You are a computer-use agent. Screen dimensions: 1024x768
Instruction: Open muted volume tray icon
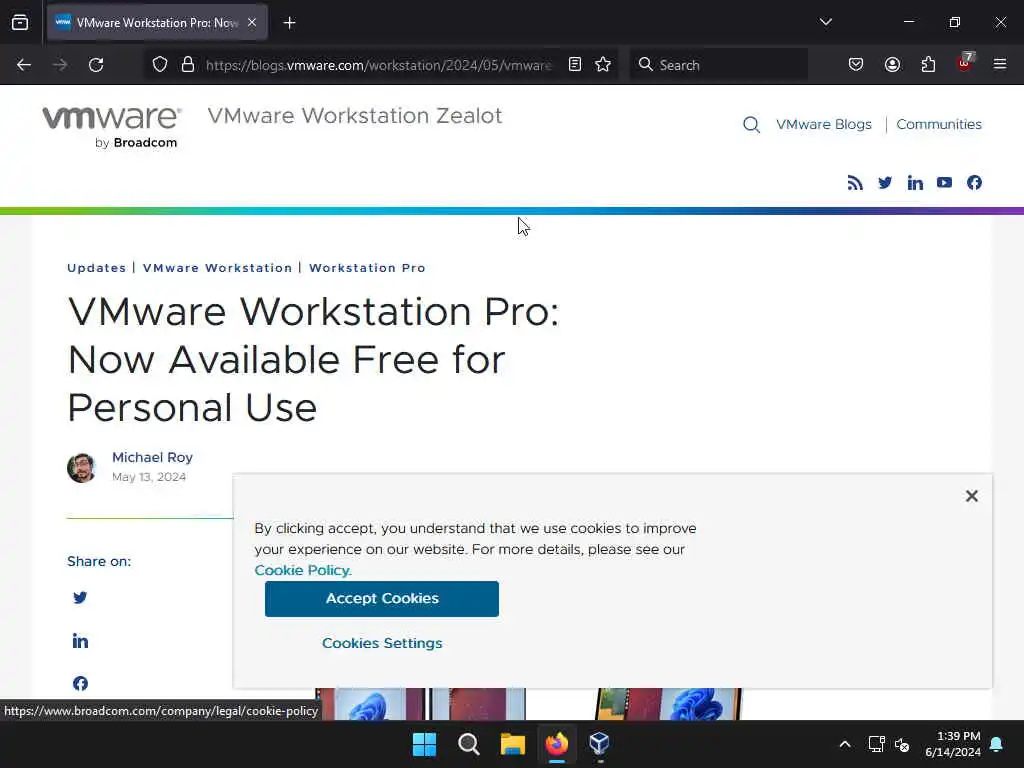903,744
